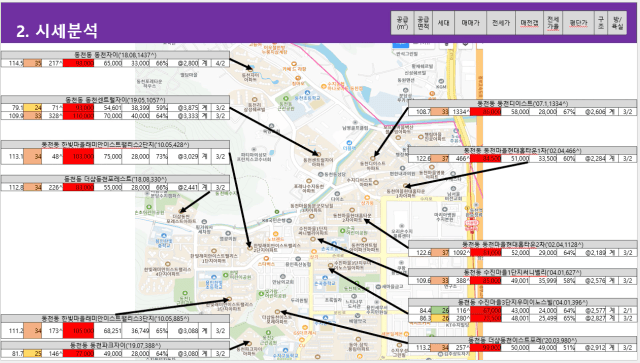The image size is (640, 363).
Task: Click the 스타벅스 orange map icon
Action: (x=266, y=258)
